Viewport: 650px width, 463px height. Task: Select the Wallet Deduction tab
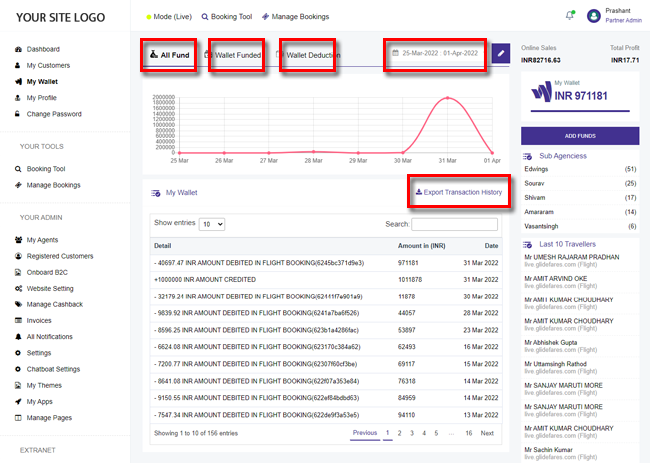(308, 54)
